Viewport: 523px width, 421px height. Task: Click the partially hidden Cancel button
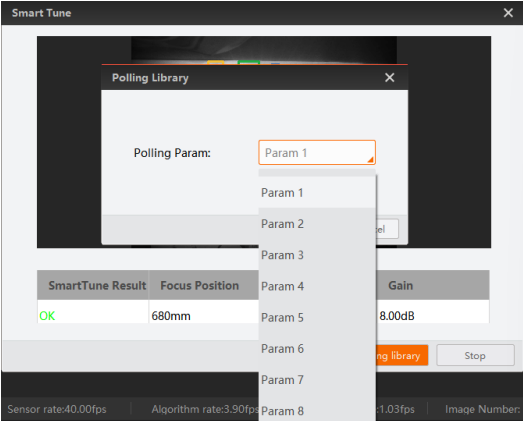[387, 229]
